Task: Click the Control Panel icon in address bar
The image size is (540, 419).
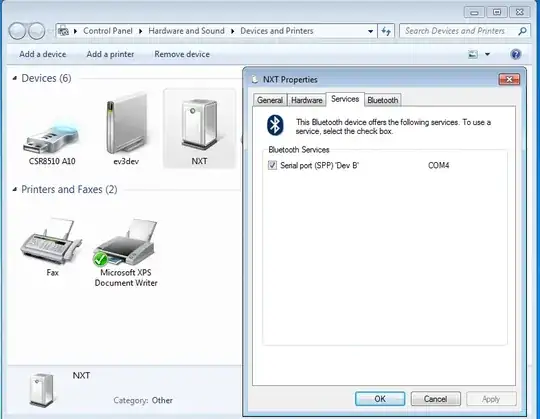Action: [63, 31]
